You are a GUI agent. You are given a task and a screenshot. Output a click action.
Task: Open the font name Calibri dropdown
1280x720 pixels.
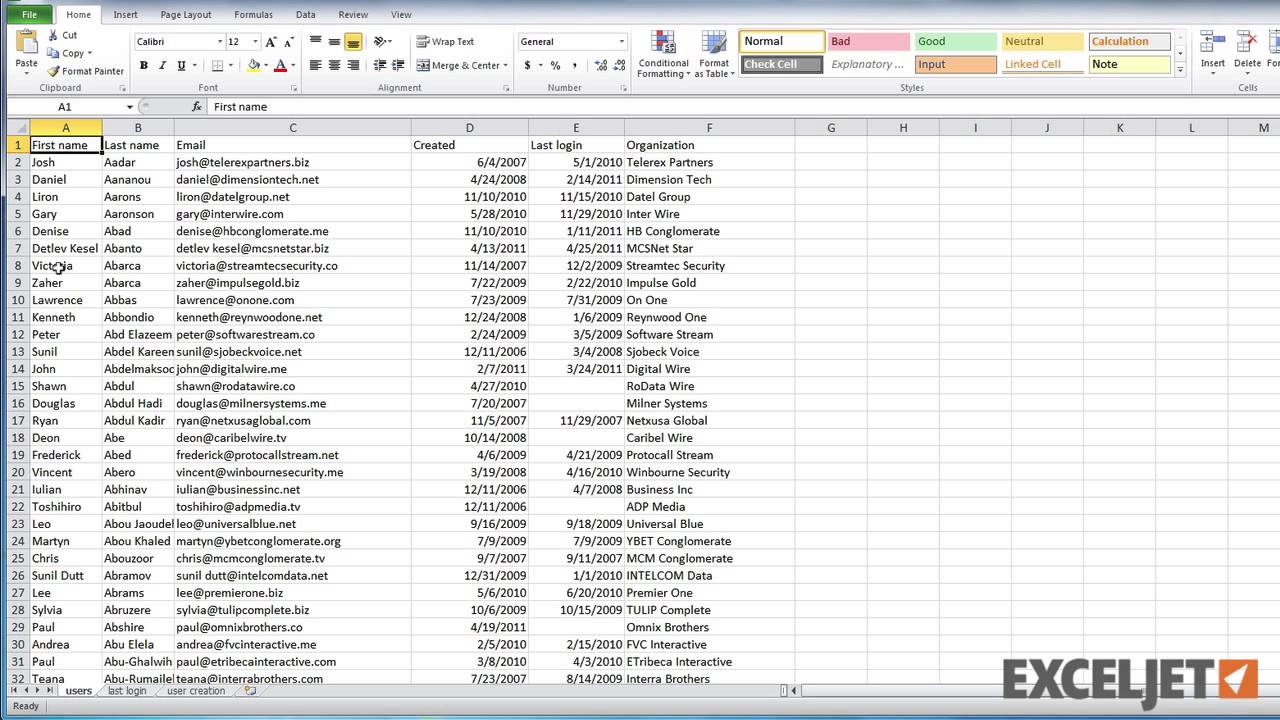pos(220,42)
